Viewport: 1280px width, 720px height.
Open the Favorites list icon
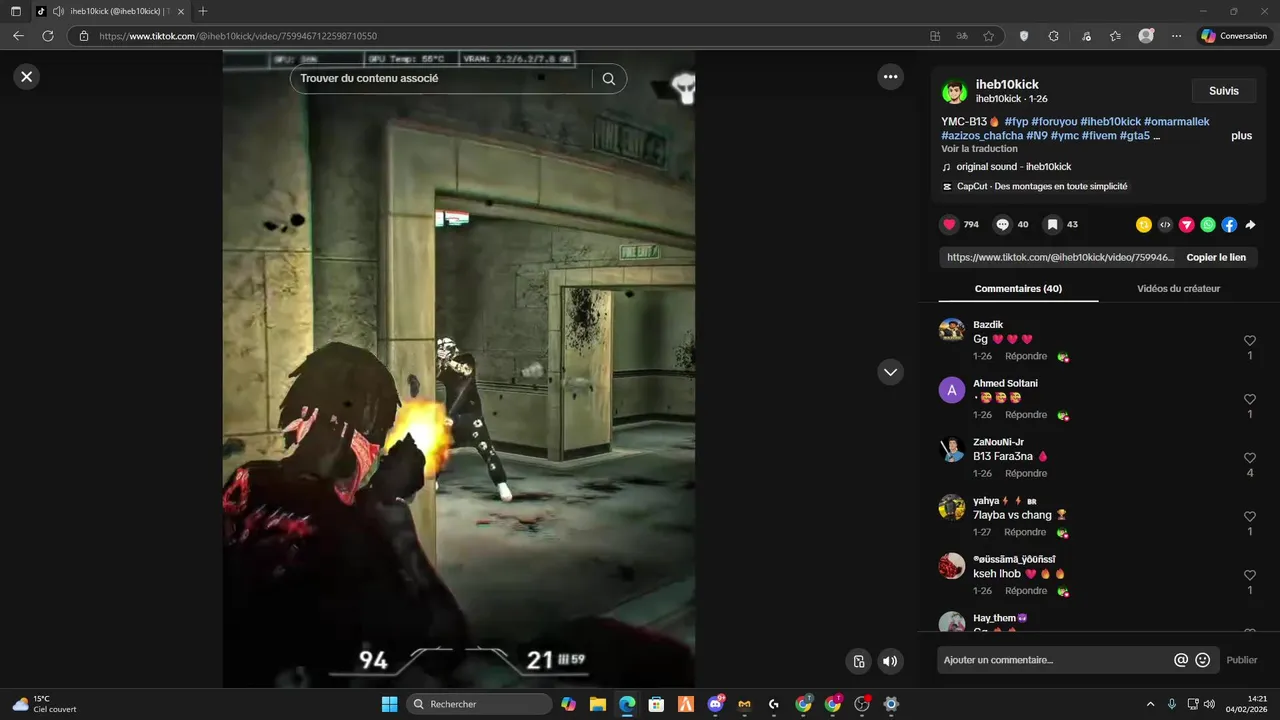(1115, 36)
